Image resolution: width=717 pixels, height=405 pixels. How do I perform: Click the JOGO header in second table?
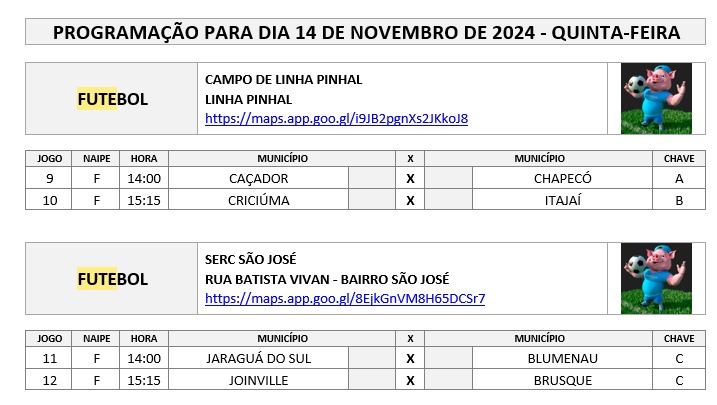[49, 339]
